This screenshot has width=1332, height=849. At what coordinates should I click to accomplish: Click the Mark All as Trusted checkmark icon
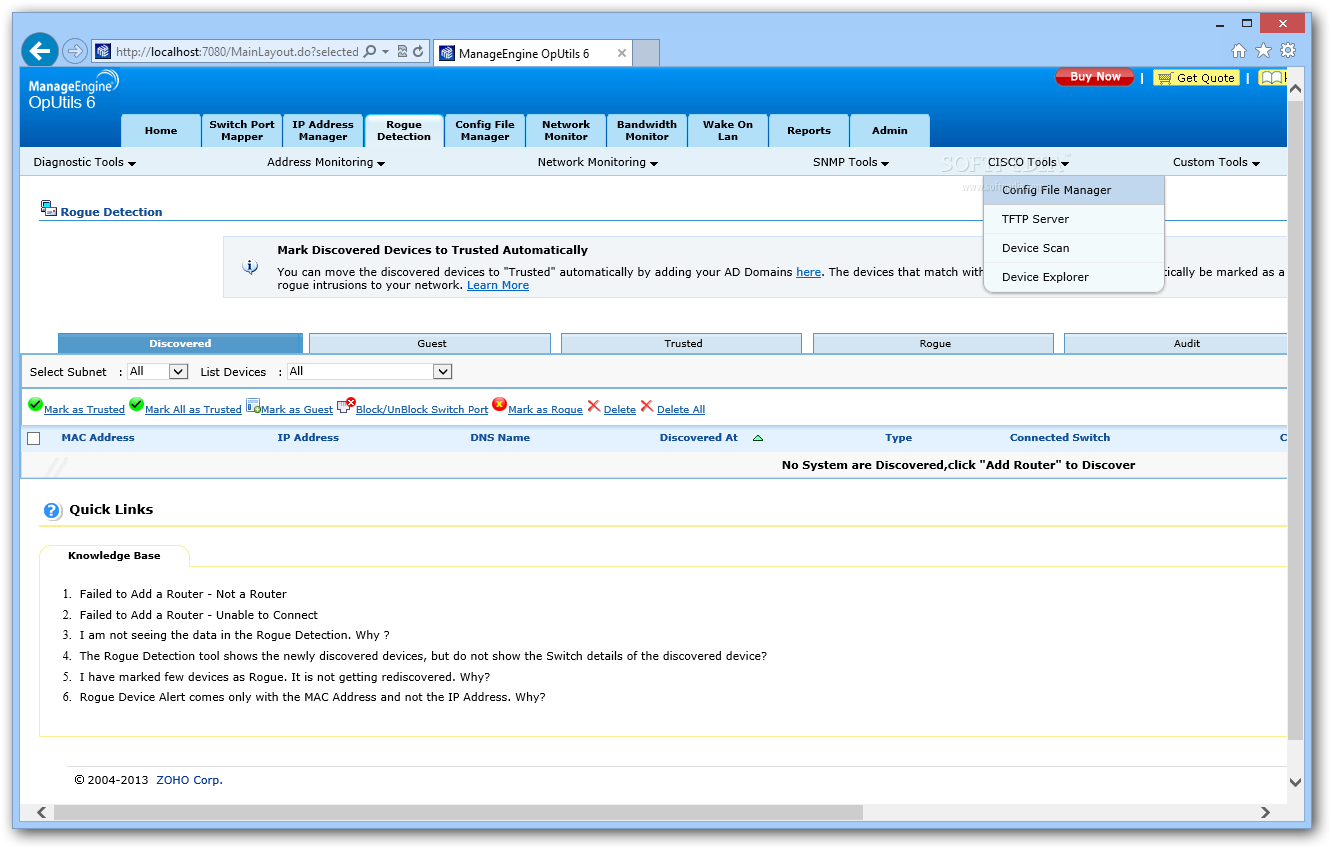tap(136, 405)
